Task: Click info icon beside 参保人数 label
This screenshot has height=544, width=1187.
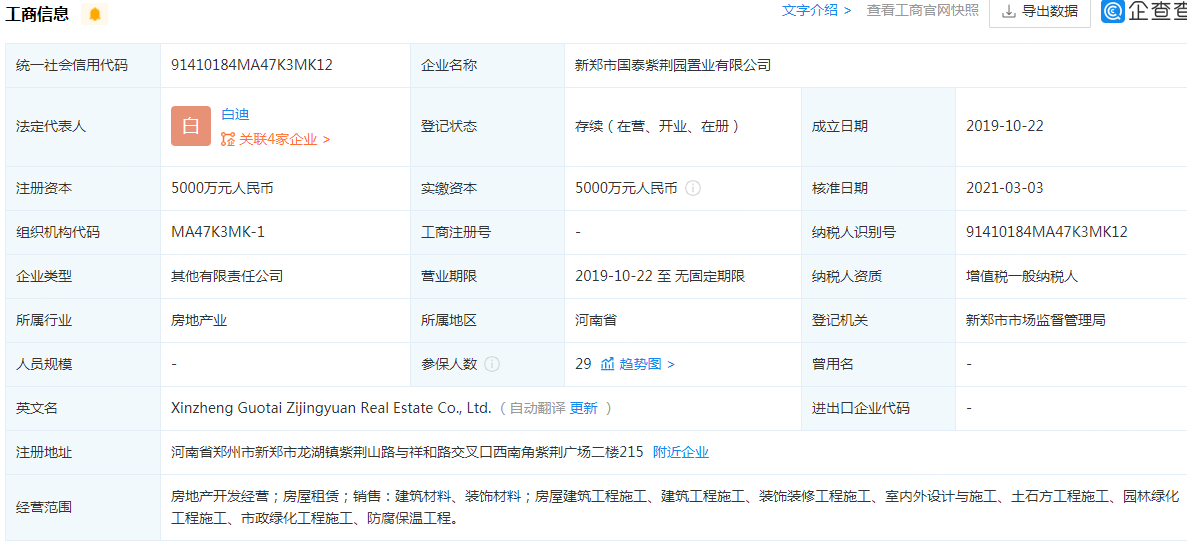Action: pos(492,364)
